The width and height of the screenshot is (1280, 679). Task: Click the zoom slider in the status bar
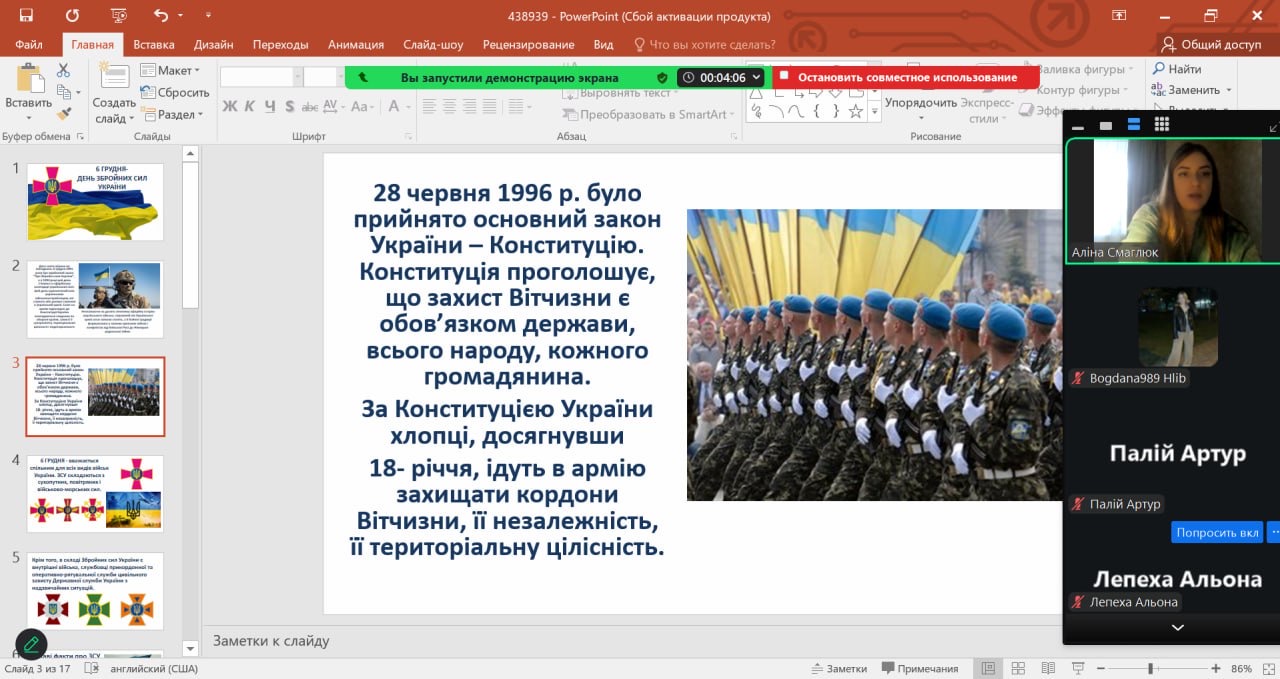(x=1151, y=668)
